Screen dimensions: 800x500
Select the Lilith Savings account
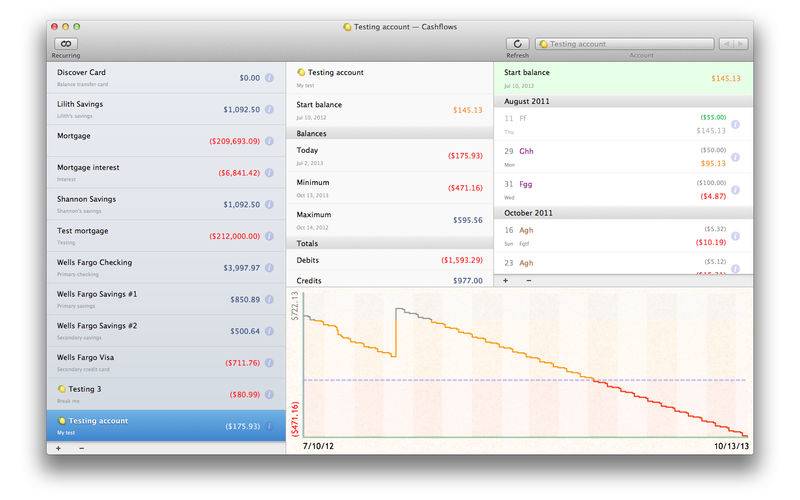(166, 109)
